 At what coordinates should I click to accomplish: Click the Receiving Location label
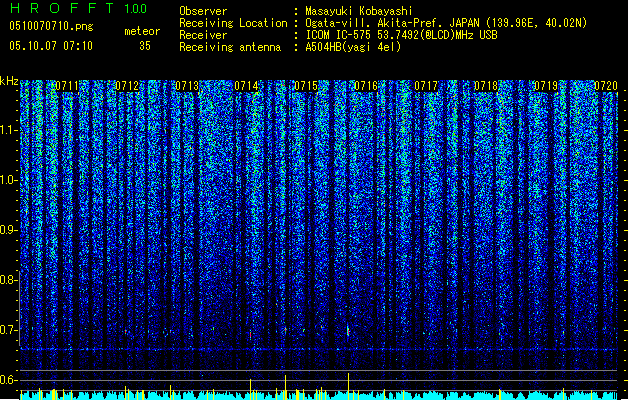click(x=233, y=23)
